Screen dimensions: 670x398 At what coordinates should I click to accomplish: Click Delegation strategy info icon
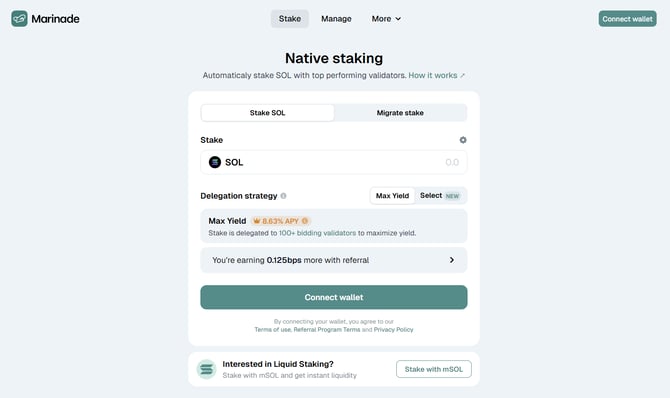[x=283, y=196]
